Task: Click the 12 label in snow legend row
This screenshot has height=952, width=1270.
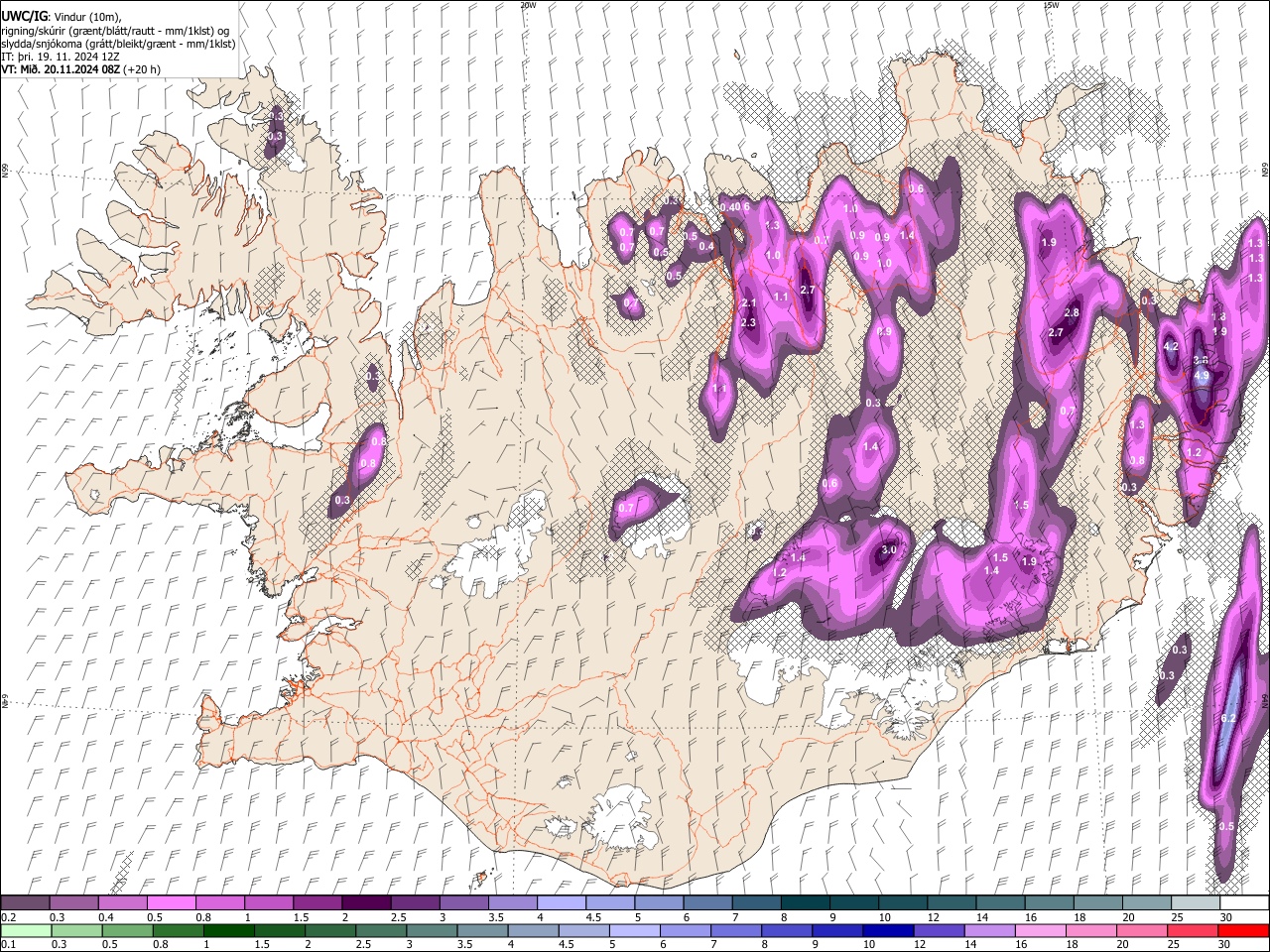Action: coord(933,917)
